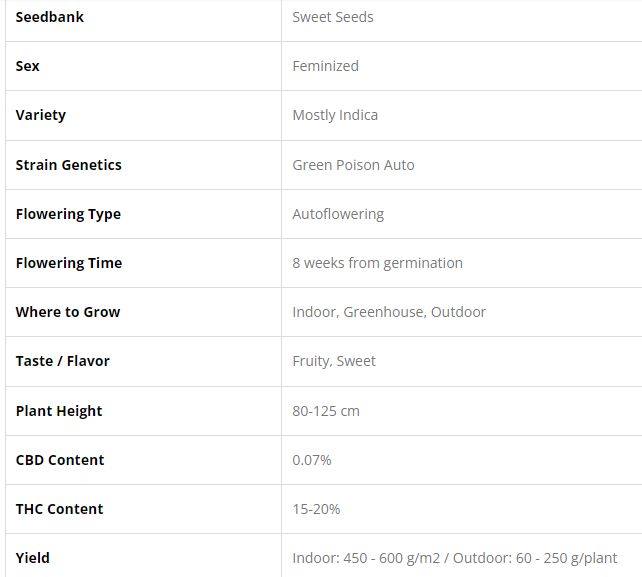The image size is (642, 577).
Task: Select the 8 weeks from germination text
Action: point(377,263)
